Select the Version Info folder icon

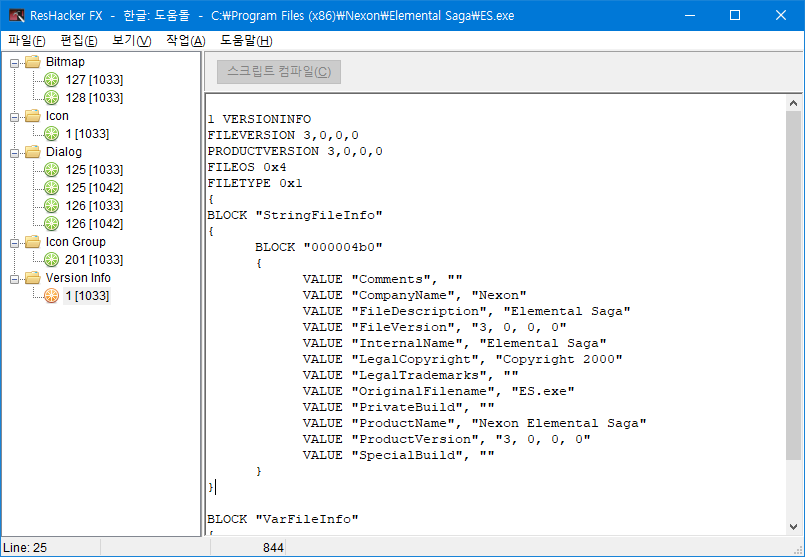[33, 278]
